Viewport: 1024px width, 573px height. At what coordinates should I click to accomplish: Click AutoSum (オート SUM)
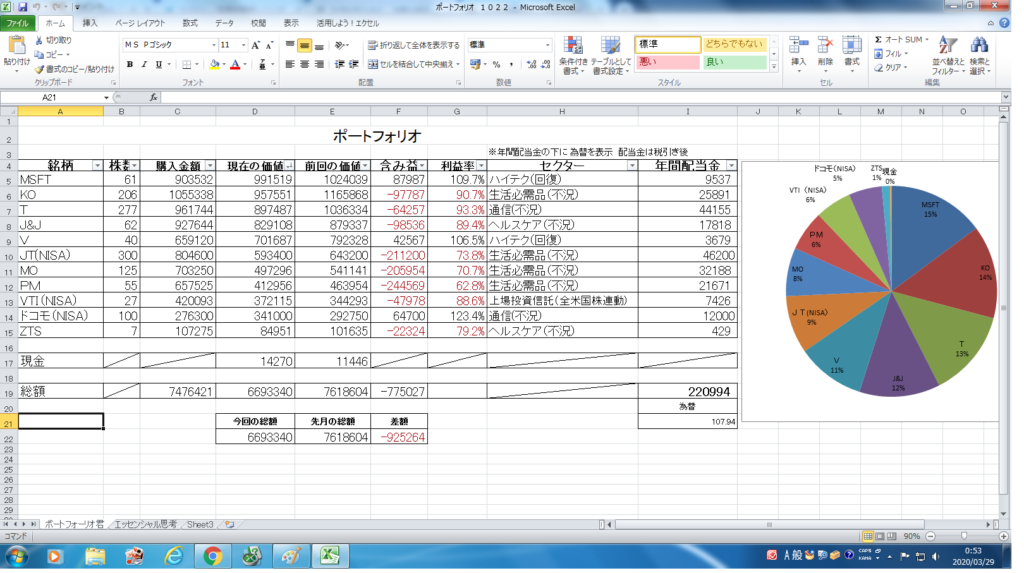(901, 40)
